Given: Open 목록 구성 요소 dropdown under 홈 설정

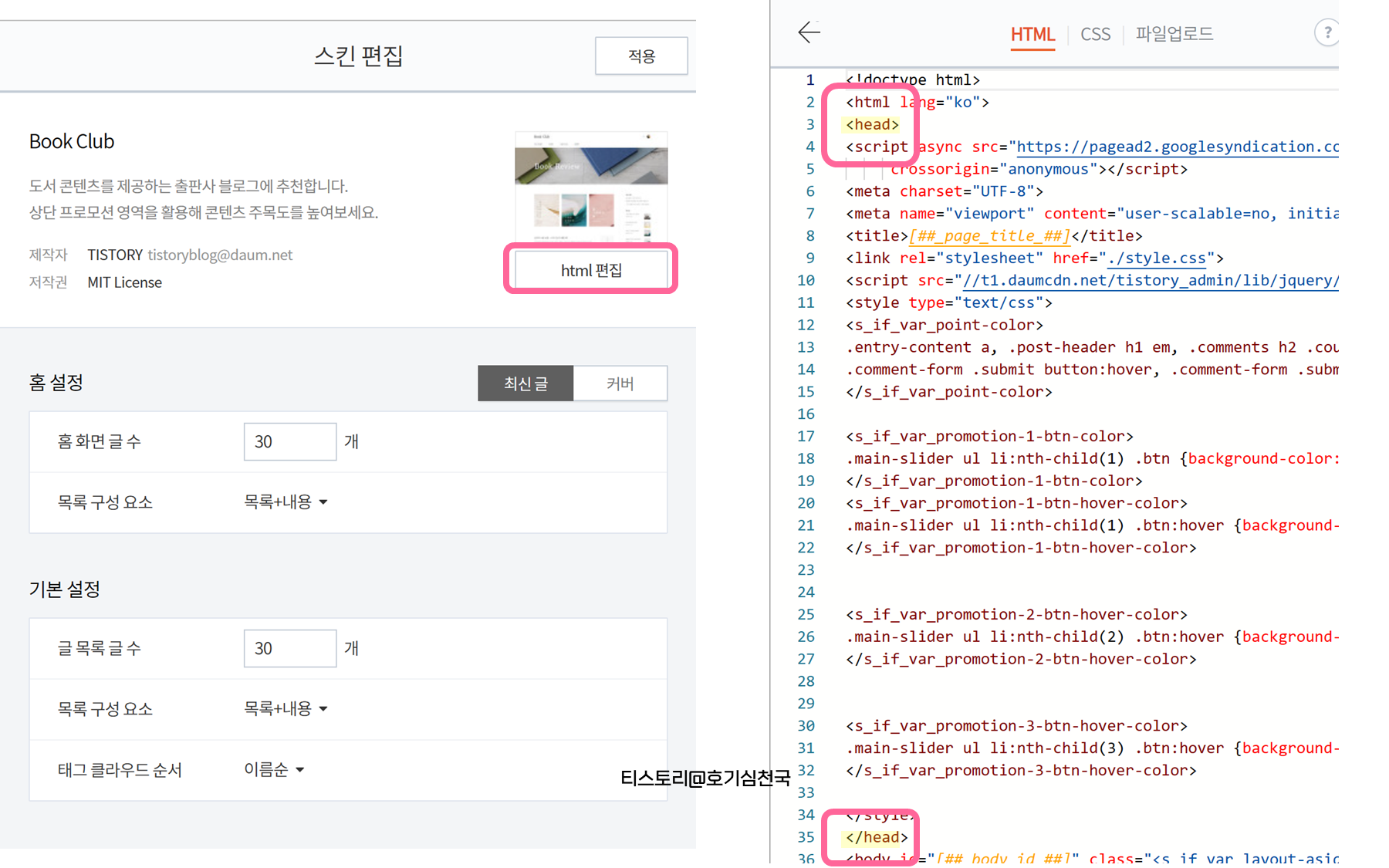Looking at the screenshot, I should [x=286, y=502].
